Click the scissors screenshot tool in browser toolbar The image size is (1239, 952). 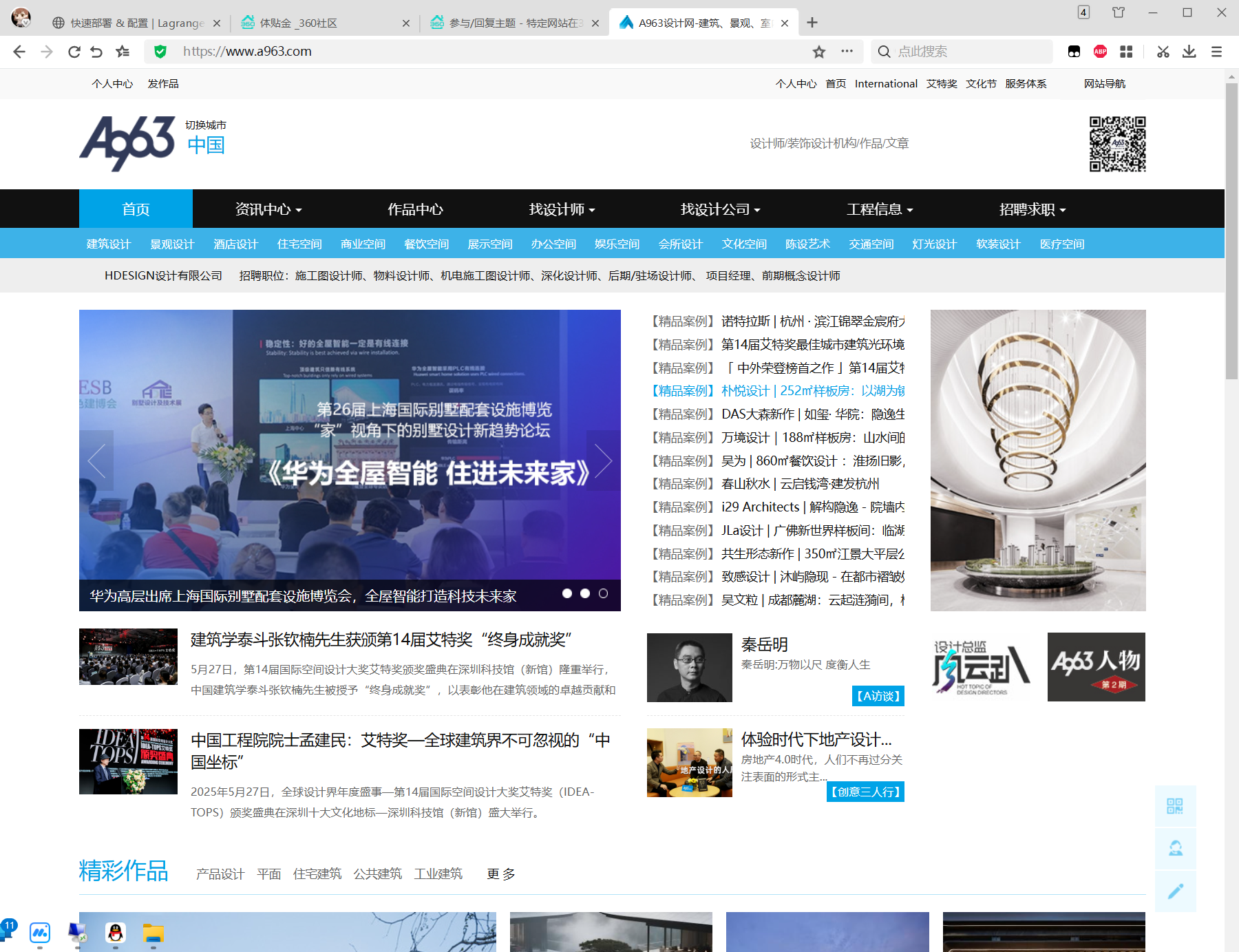(x=1162, y=51)
